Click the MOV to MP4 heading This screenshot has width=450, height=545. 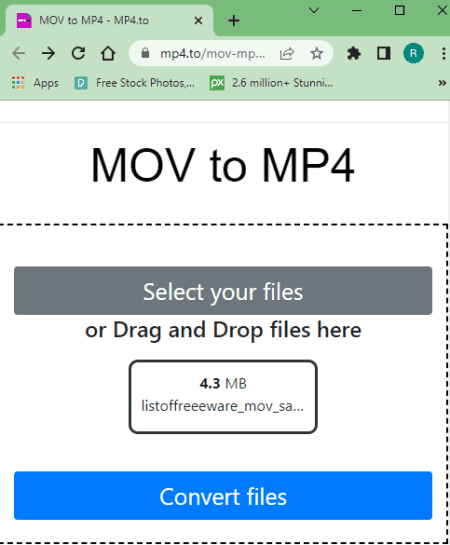point(223,165)
